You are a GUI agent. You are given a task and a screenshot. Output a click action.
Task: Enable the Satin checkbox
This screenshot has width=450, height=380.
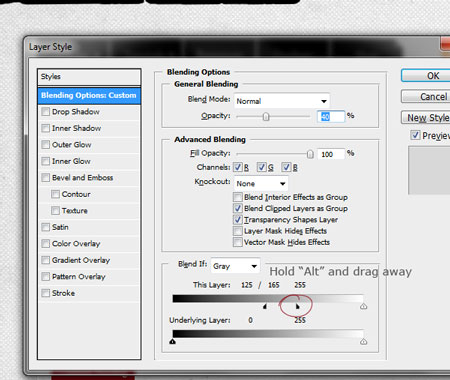(46, 227)
